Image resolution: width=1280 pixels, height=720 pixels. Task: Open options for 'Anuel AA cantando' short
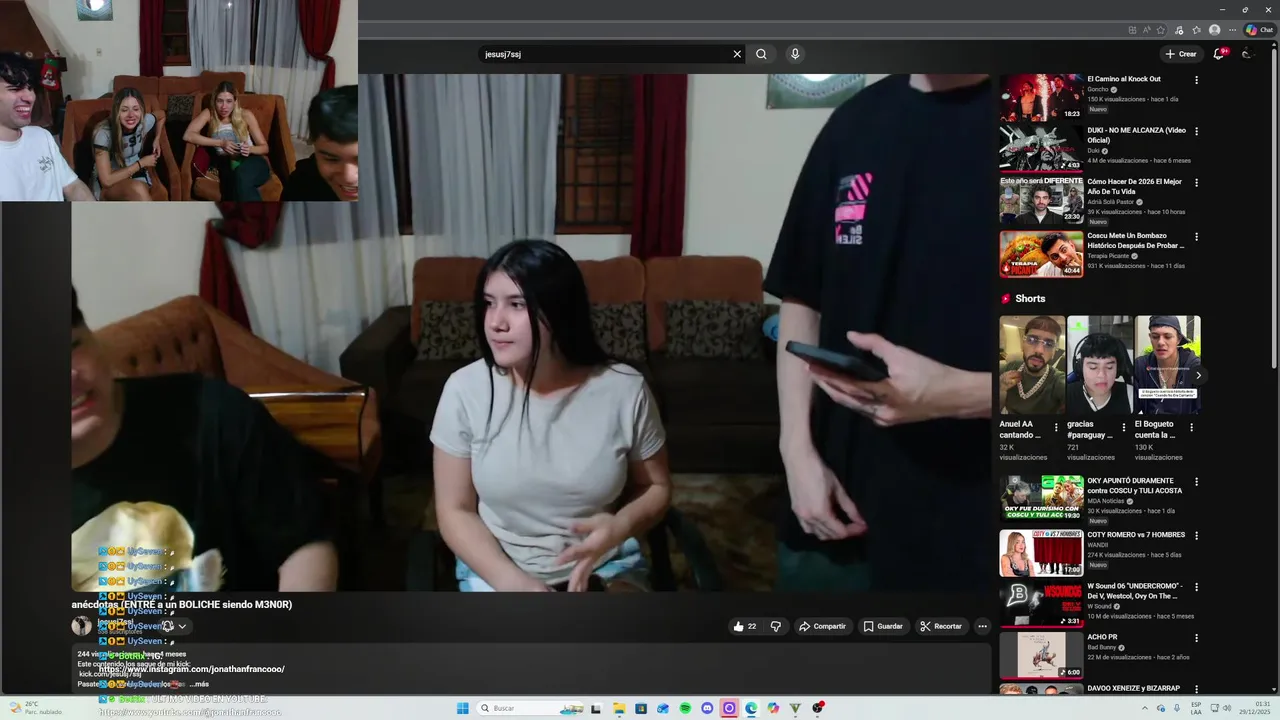tap(1056, 427)
